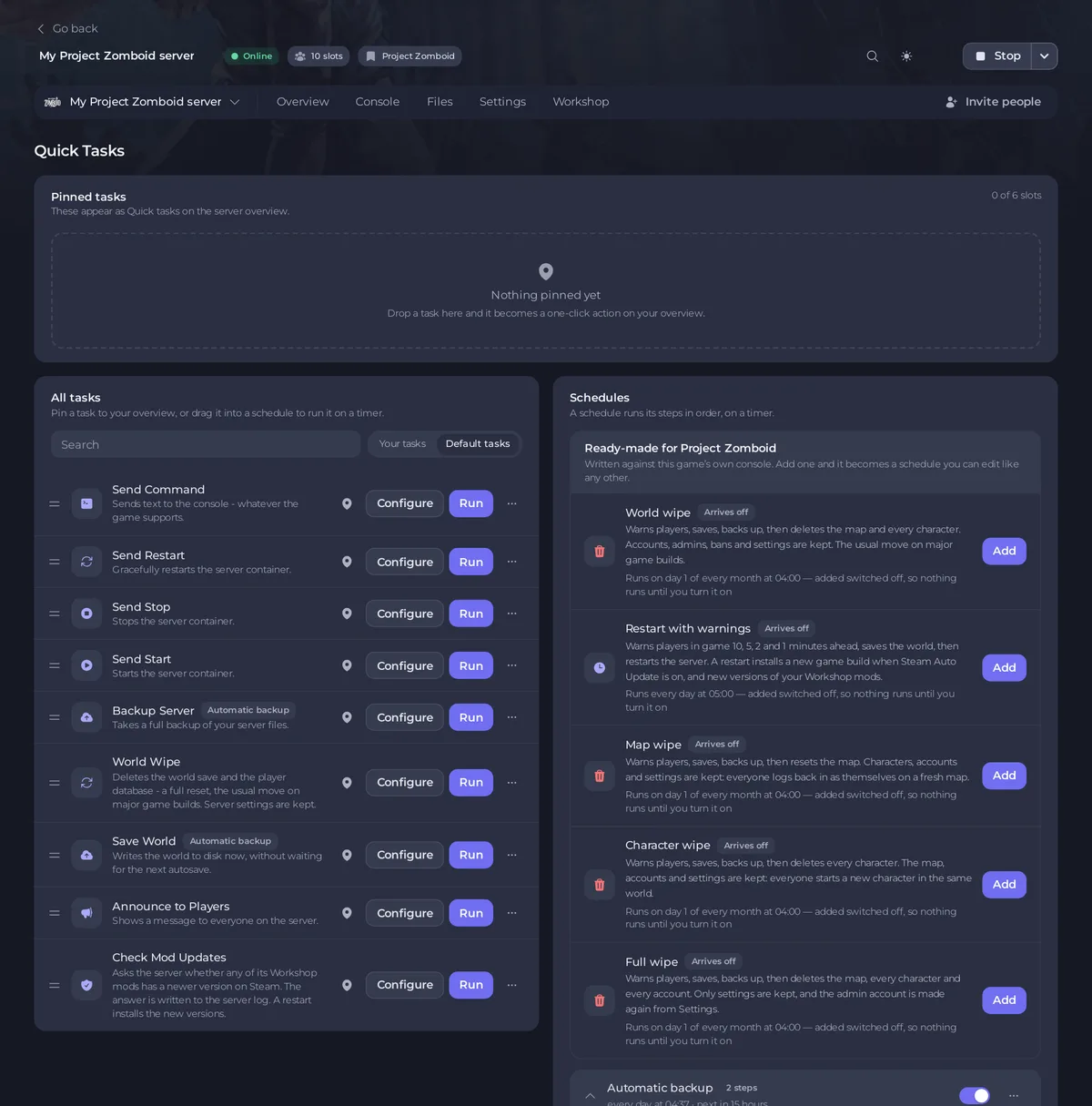Add the World wipe schedule

tap(1004, 551)
